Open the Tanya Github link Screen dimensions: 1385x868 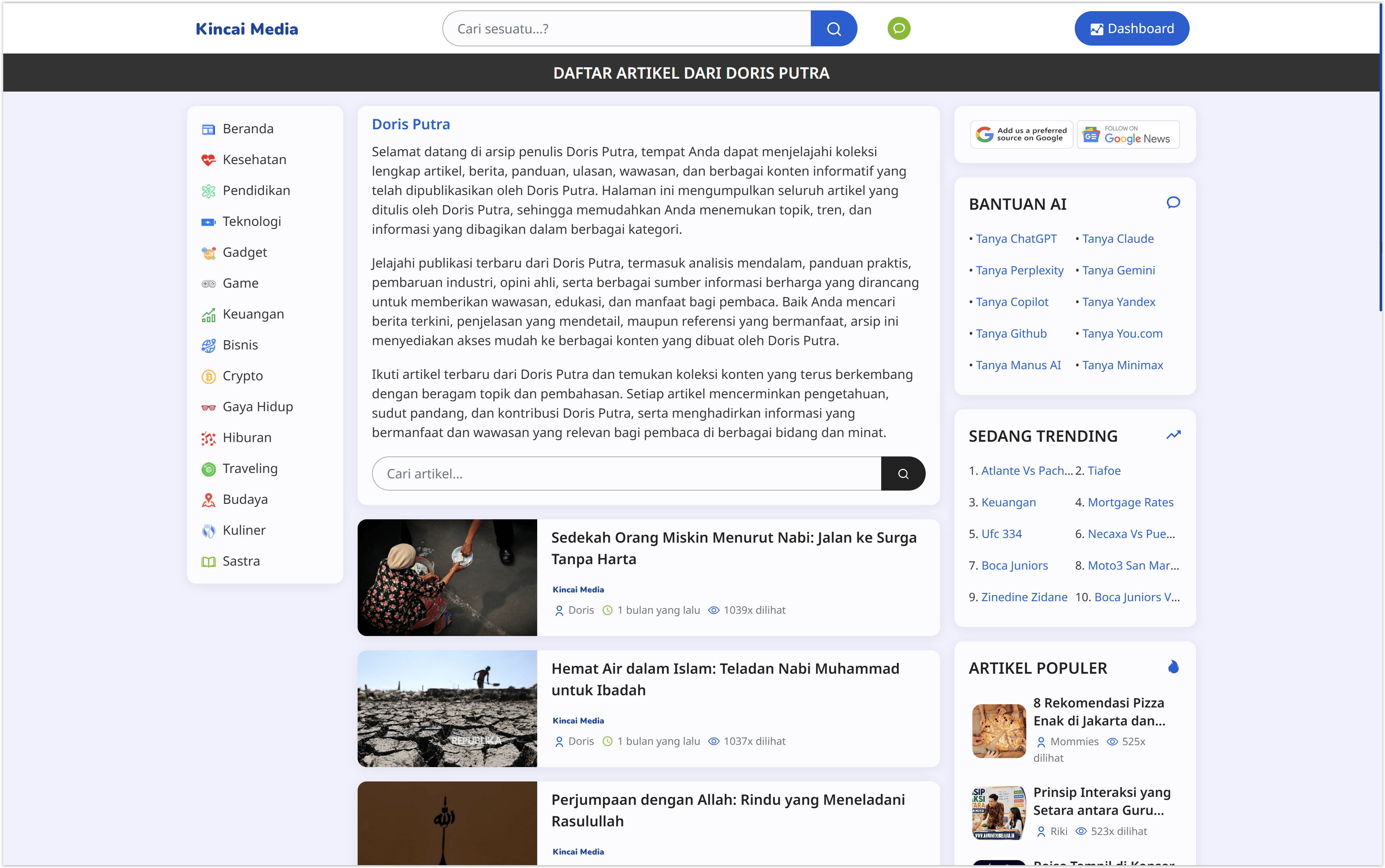pos(1011,334)
